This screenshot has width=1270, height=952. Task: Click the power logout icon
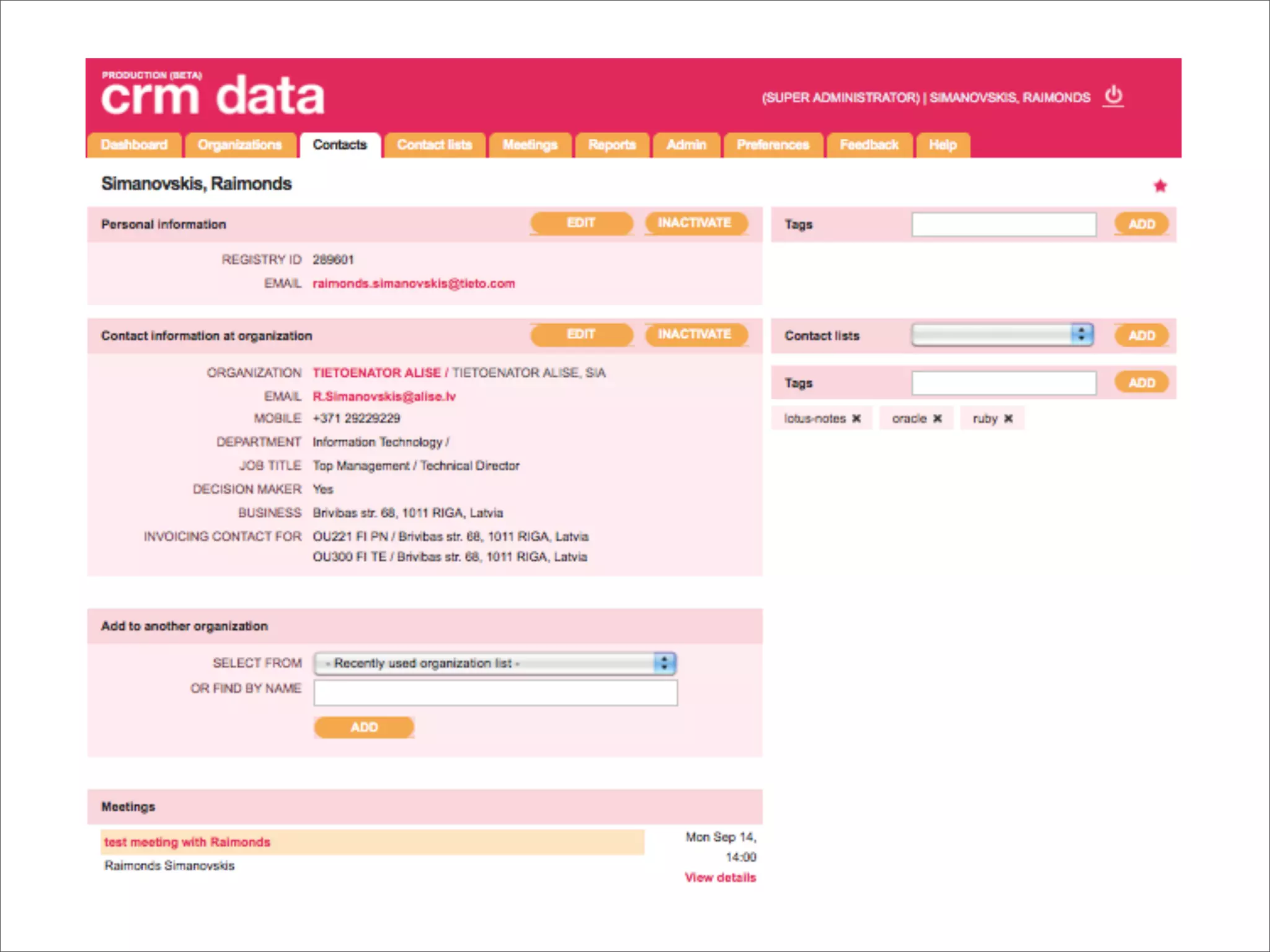tap(1113, 96)
